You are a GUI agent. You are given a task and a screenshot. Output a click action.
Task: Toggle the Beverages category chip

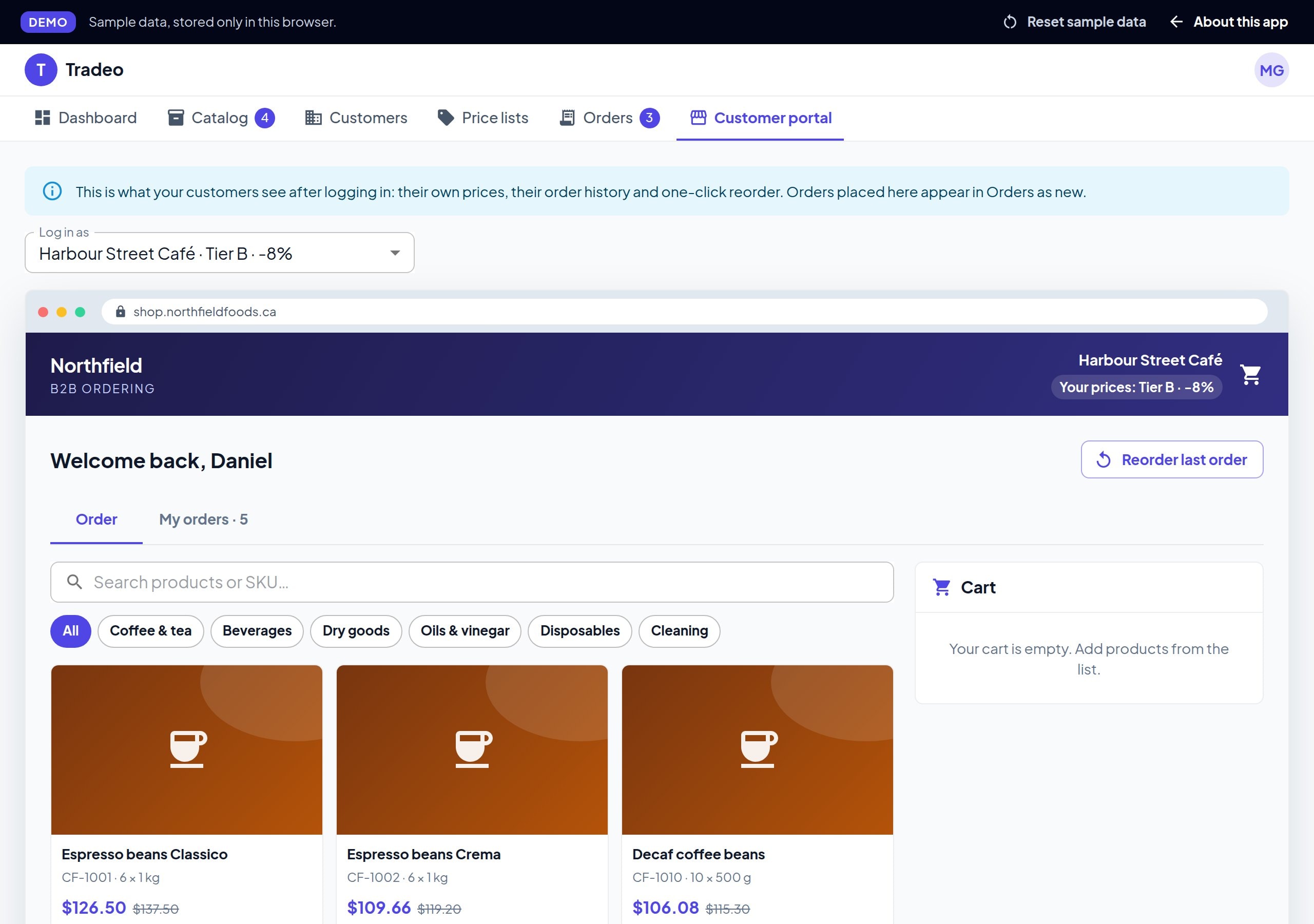pyautogui.click(x=257, y=631)
